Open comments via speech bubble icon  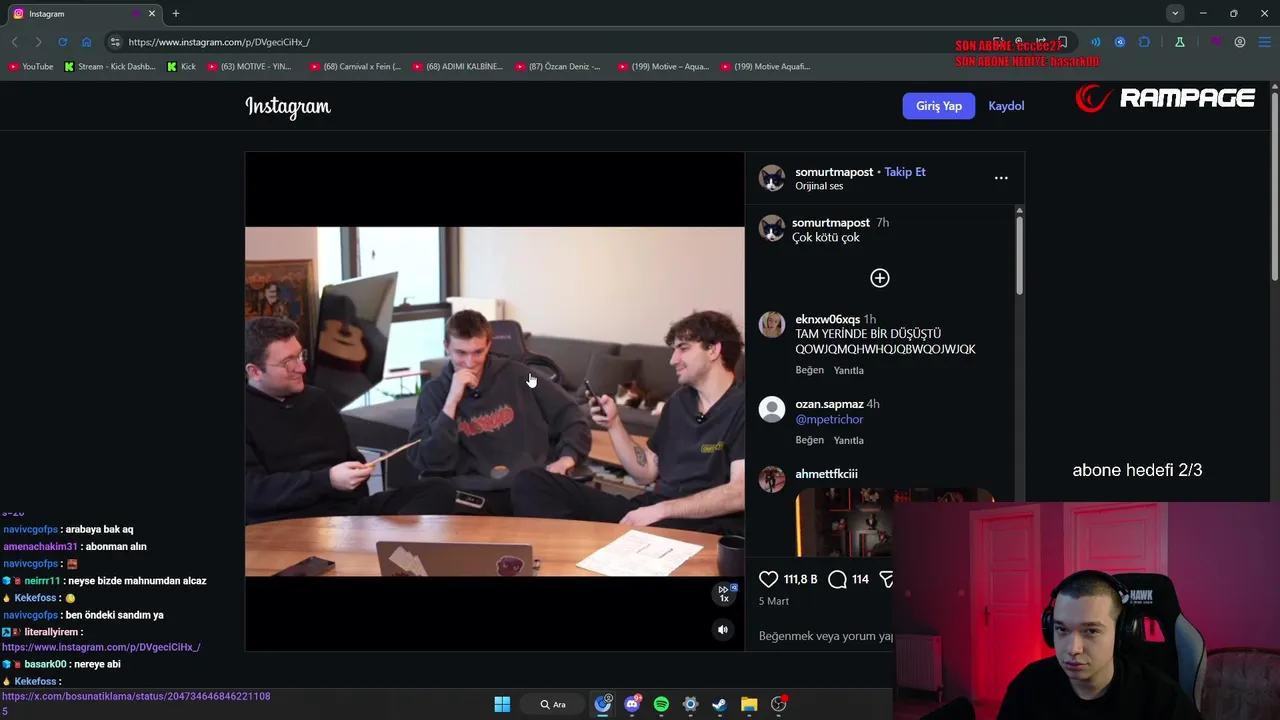(838, 579)
